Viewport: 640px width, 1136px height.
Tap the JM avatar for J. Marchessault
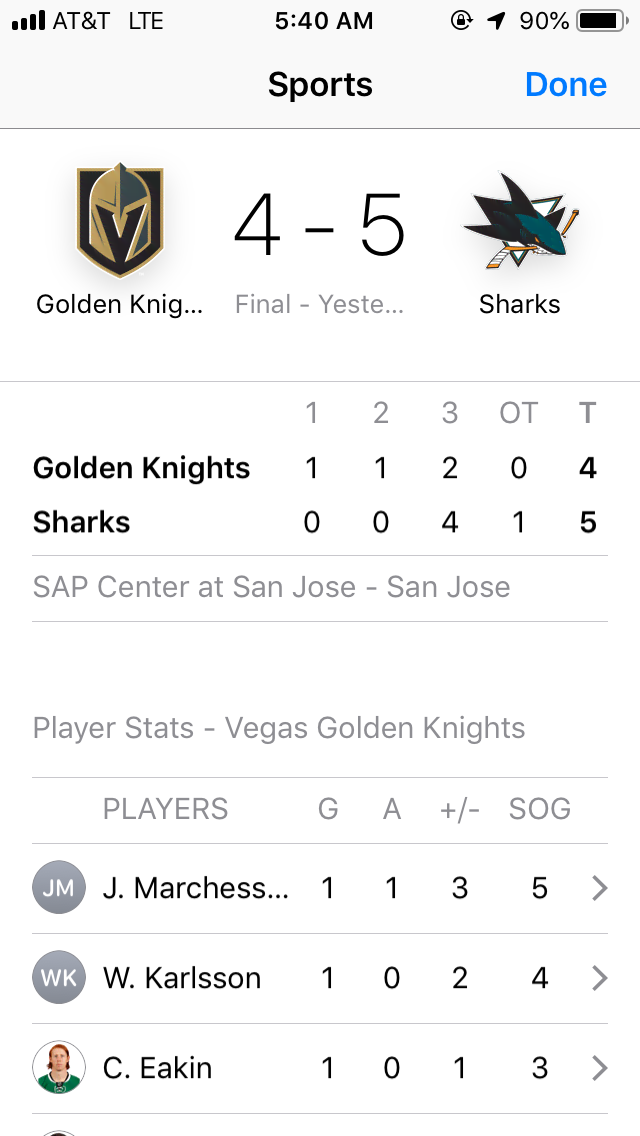[59, 888]
